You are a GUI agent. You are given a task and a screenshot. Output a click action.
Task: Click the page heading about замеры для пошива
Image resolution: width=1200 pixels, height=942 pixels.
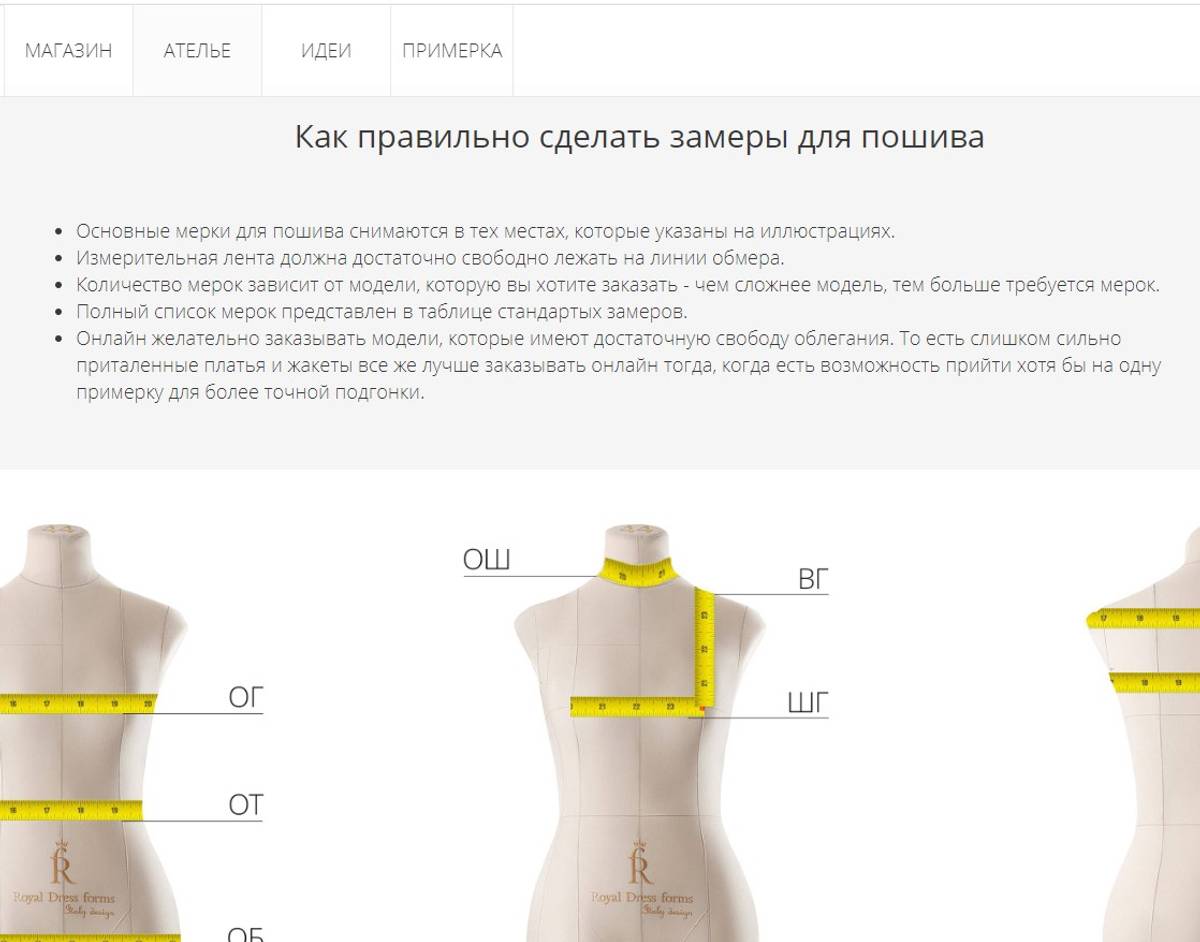pyautogui.click(x=639, y=136)
